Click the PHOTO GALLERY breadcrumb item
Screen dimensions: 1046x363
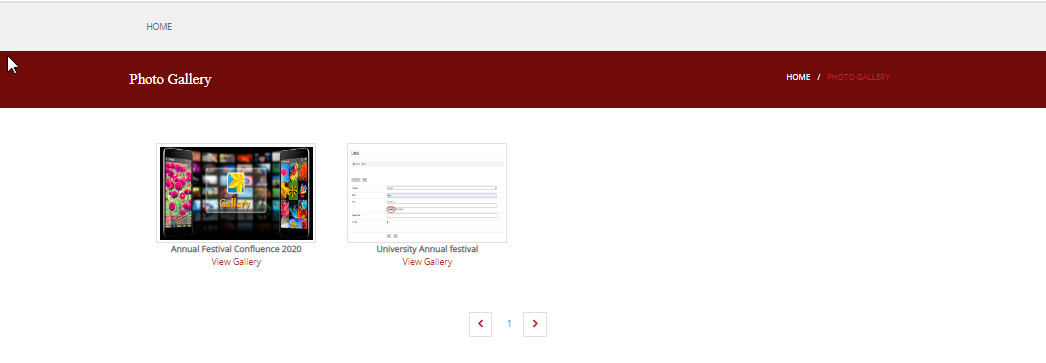click(858, 77)
